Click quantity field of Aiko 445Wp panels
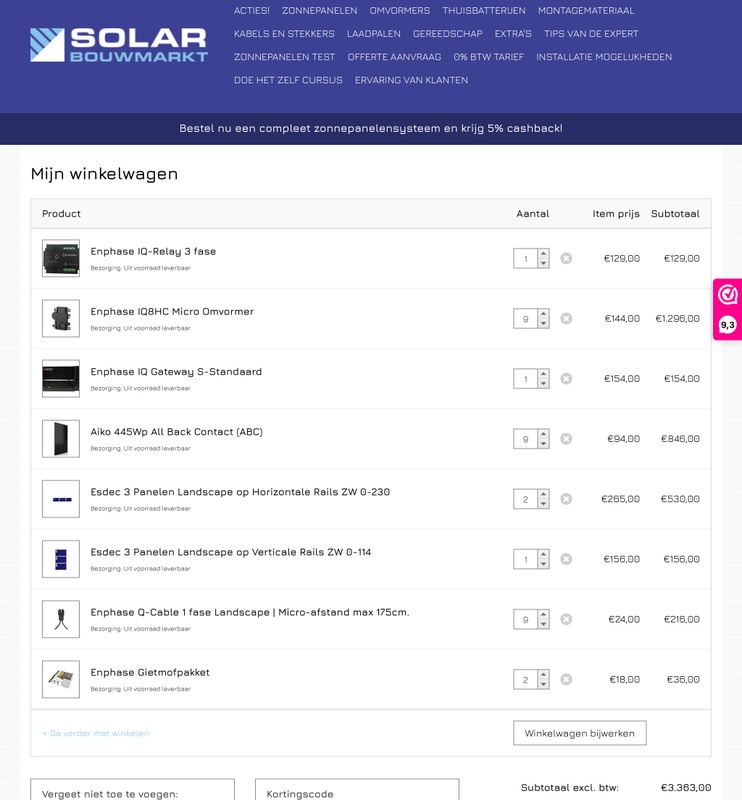The image size is (742, 800). click(x=525, y=439)
